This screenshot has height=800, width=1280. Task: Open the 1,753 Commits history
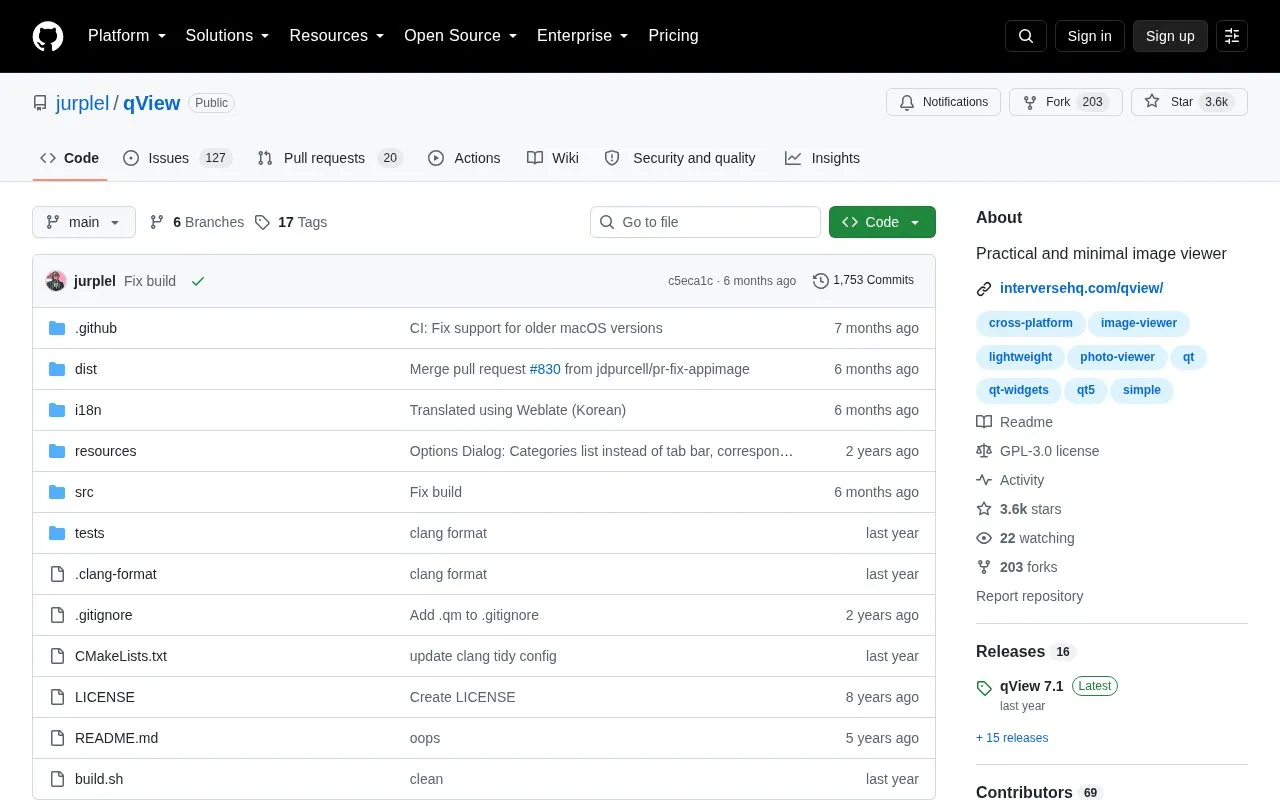click(864, 280)
